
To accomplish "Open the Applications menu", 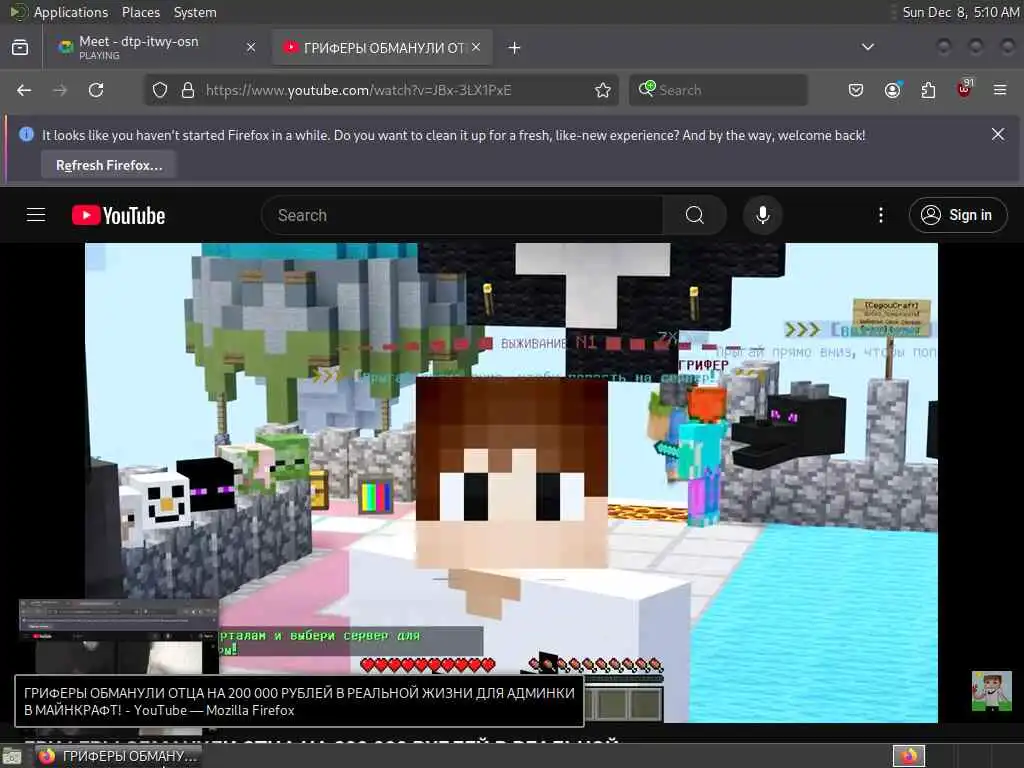I will [71, 12].
